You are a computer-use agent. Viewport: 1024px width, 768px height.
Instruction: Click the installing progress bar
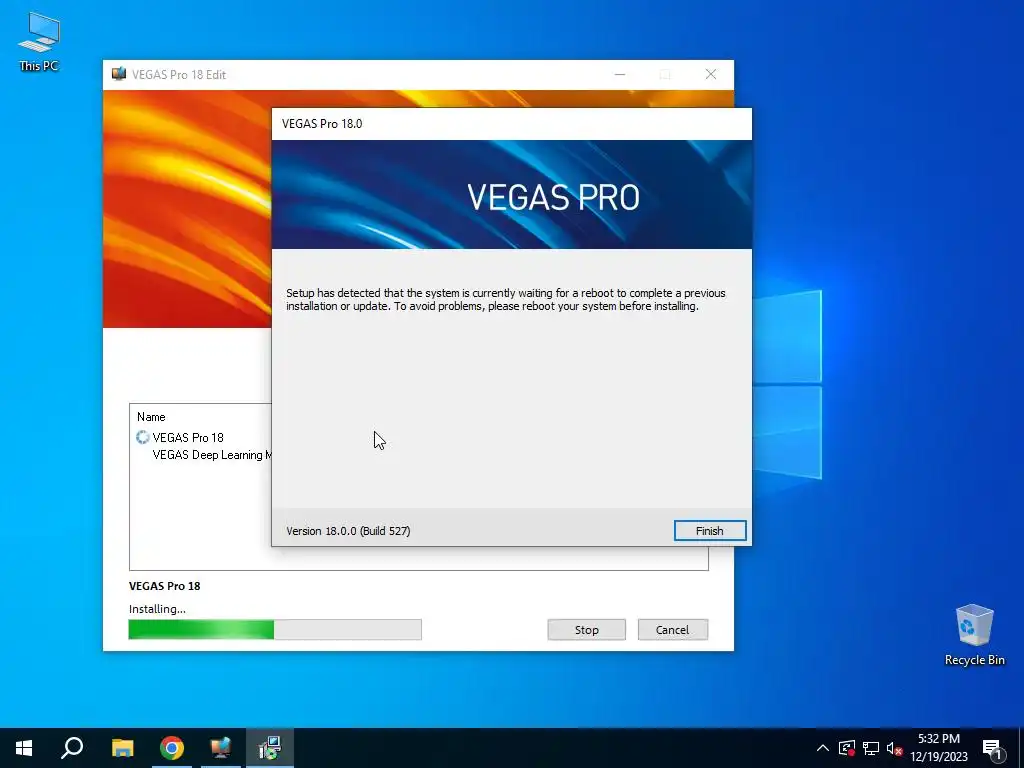click(275, 630)
